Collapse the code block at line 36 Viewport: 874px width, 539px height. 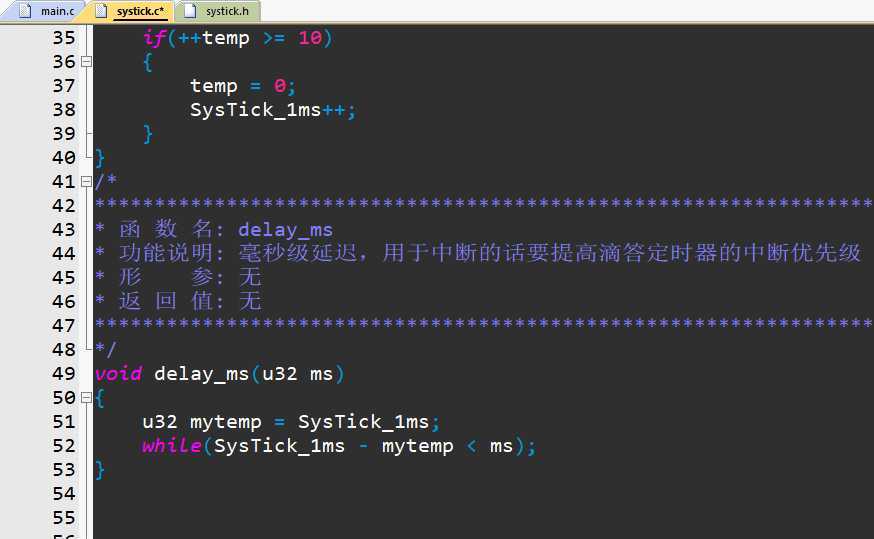point(86,61)
